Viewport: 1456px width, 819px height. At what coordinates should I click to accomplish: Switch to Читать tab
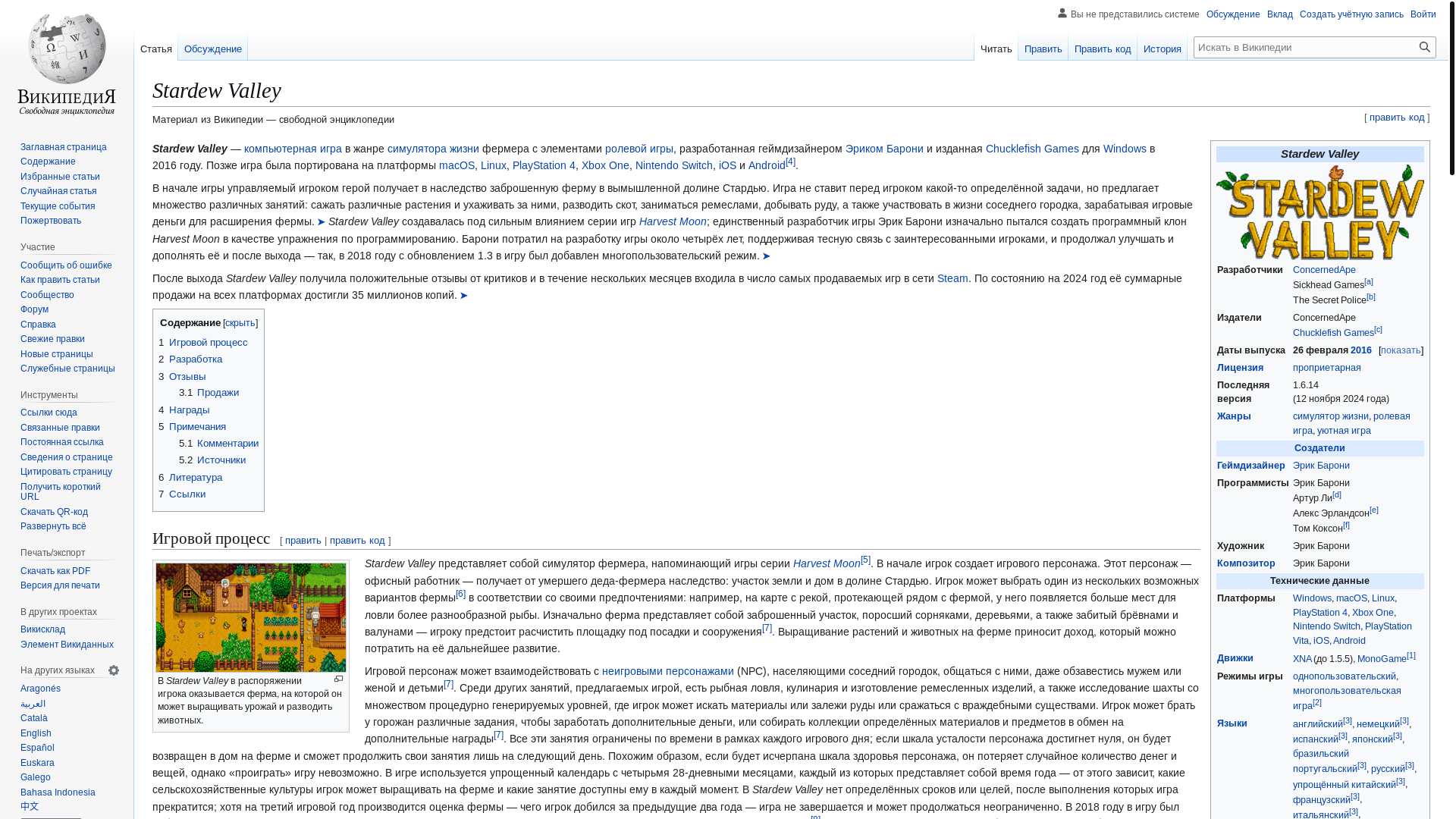pyautogui.click(x=996, y=49)
